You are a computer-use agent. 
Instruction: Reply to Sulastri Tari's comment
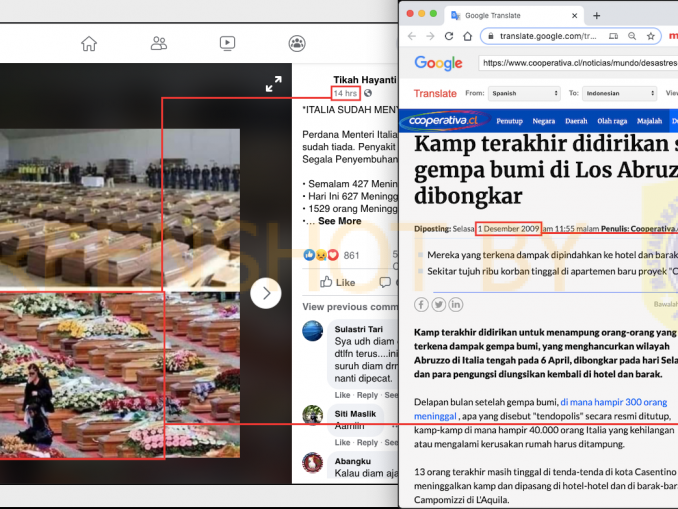click(368, 395)
